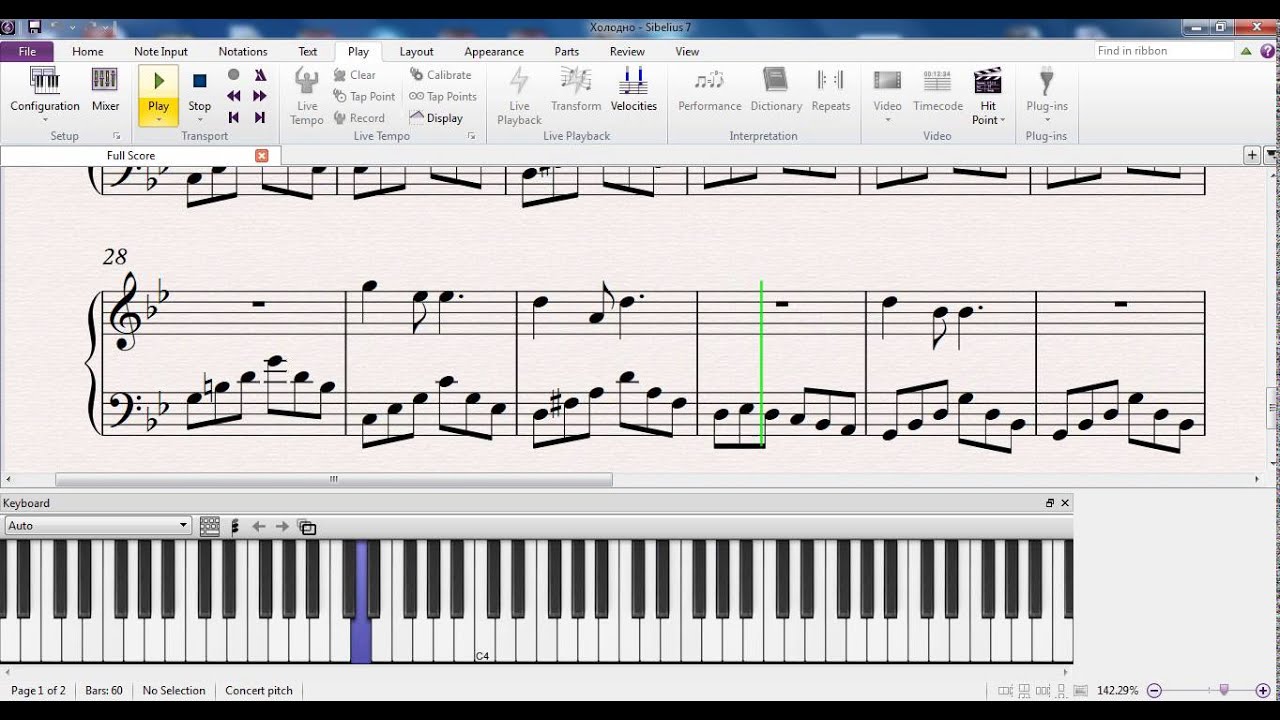Switch to the Text ribbon tab
This screenshot has width=1280, height=720.
coord(308,51)
